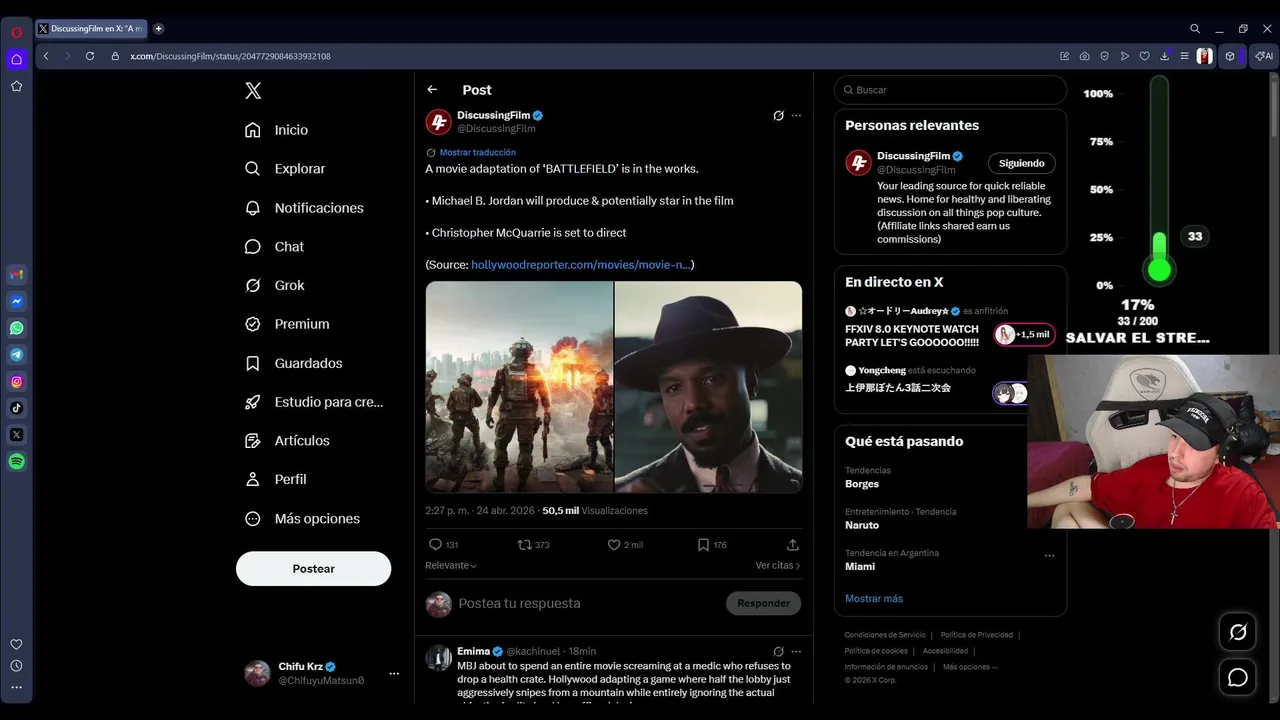This screenshot has width=1280, height=720.
Task: Open the X home logo
Action: point(253,91)
